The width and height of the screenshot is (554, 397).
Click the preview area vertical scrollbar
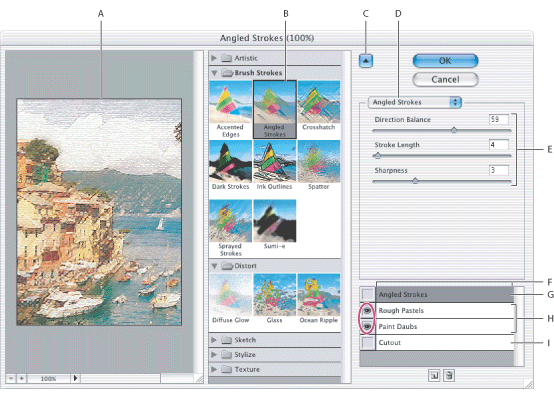pyautogui.click(x=198, y=212)
